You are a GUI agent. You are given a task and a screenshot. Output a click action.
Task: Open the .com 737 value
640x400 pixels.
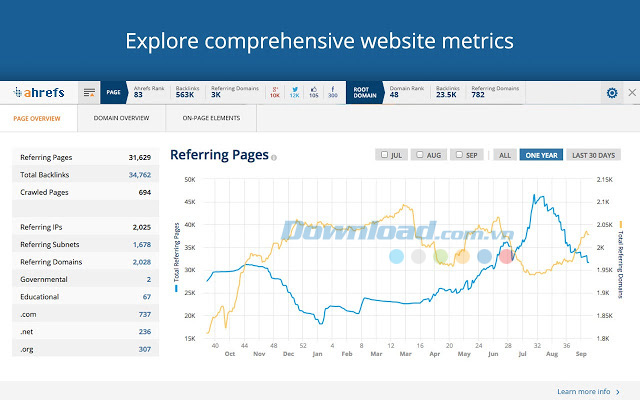pyautogui.click(x=144, y=314)
